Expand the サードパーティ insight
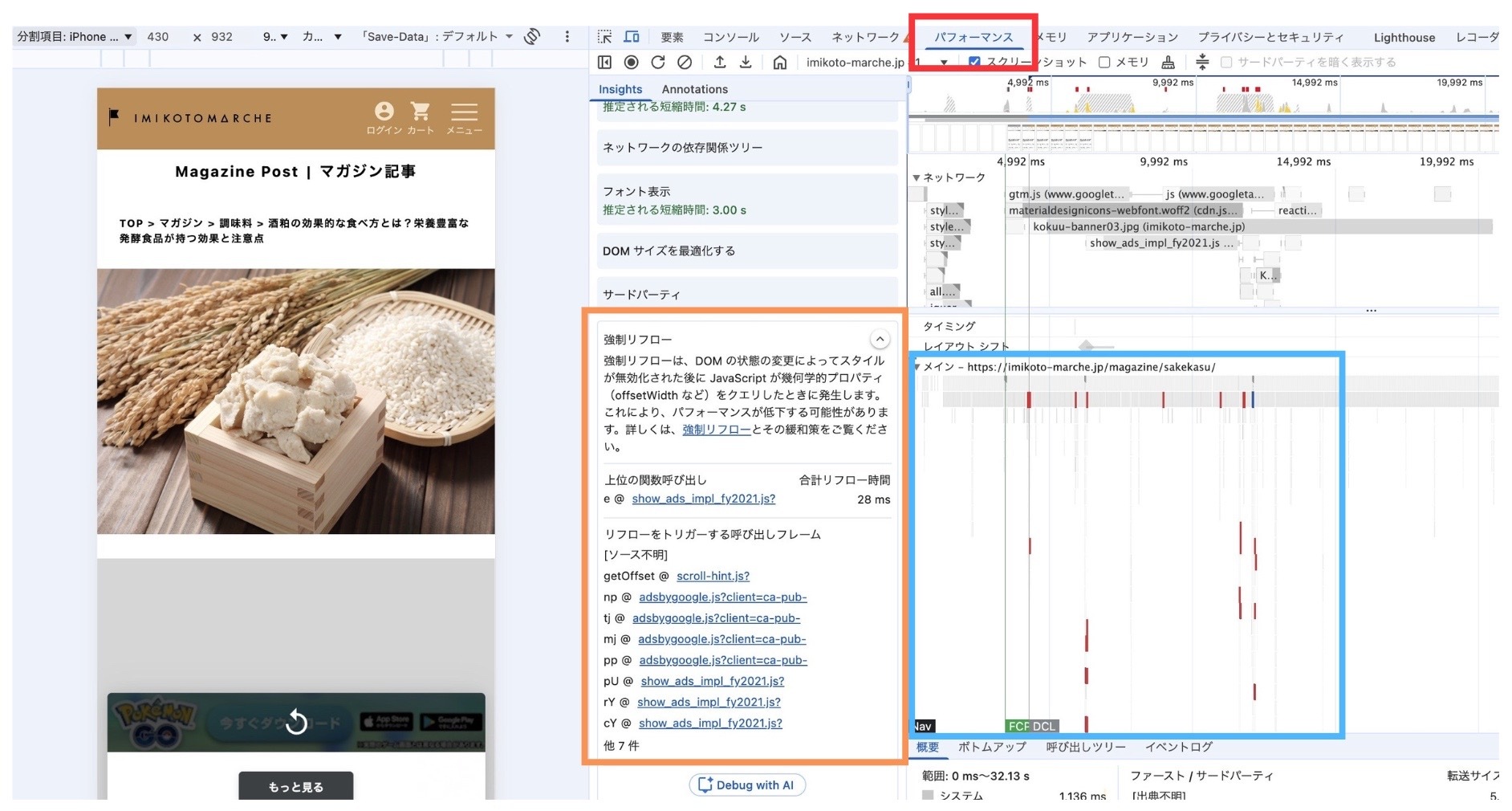 coord(747,292)
